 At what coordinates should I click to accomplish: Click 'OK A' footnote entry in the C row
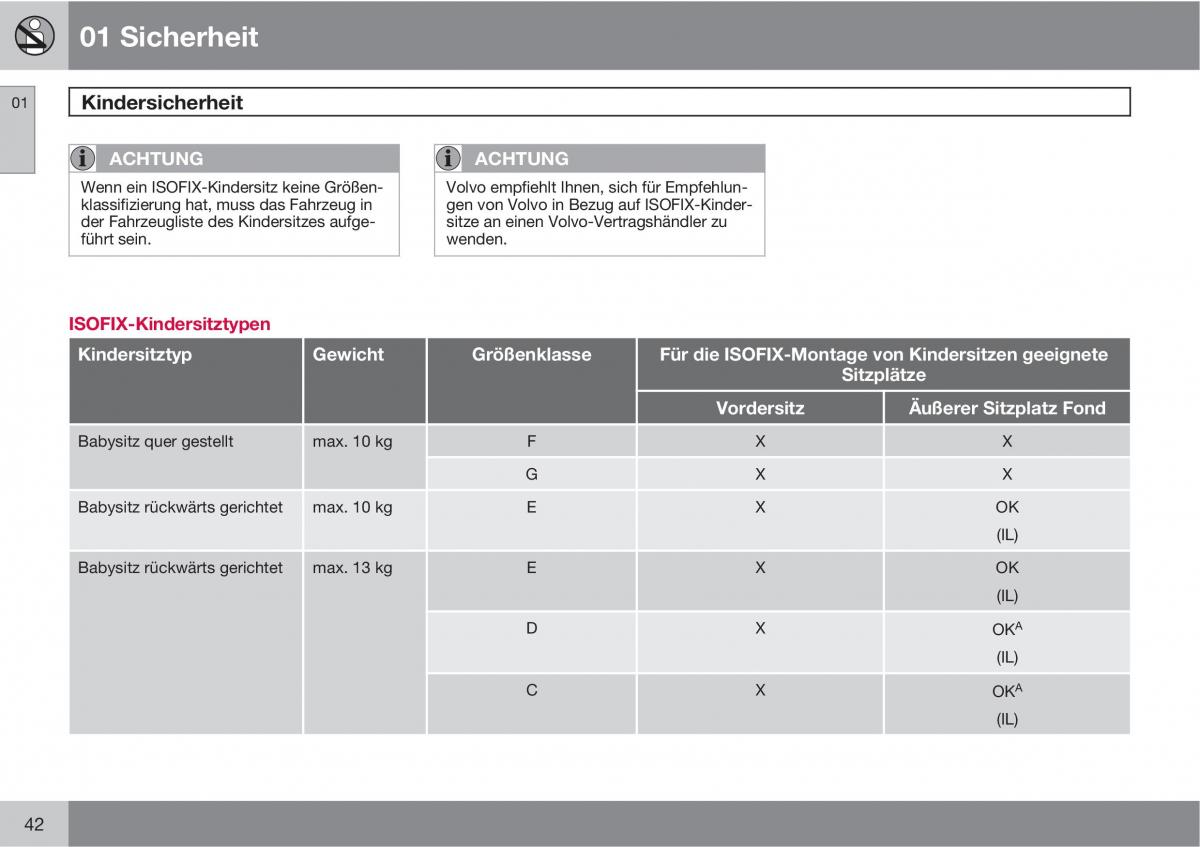pos(1007,690)
